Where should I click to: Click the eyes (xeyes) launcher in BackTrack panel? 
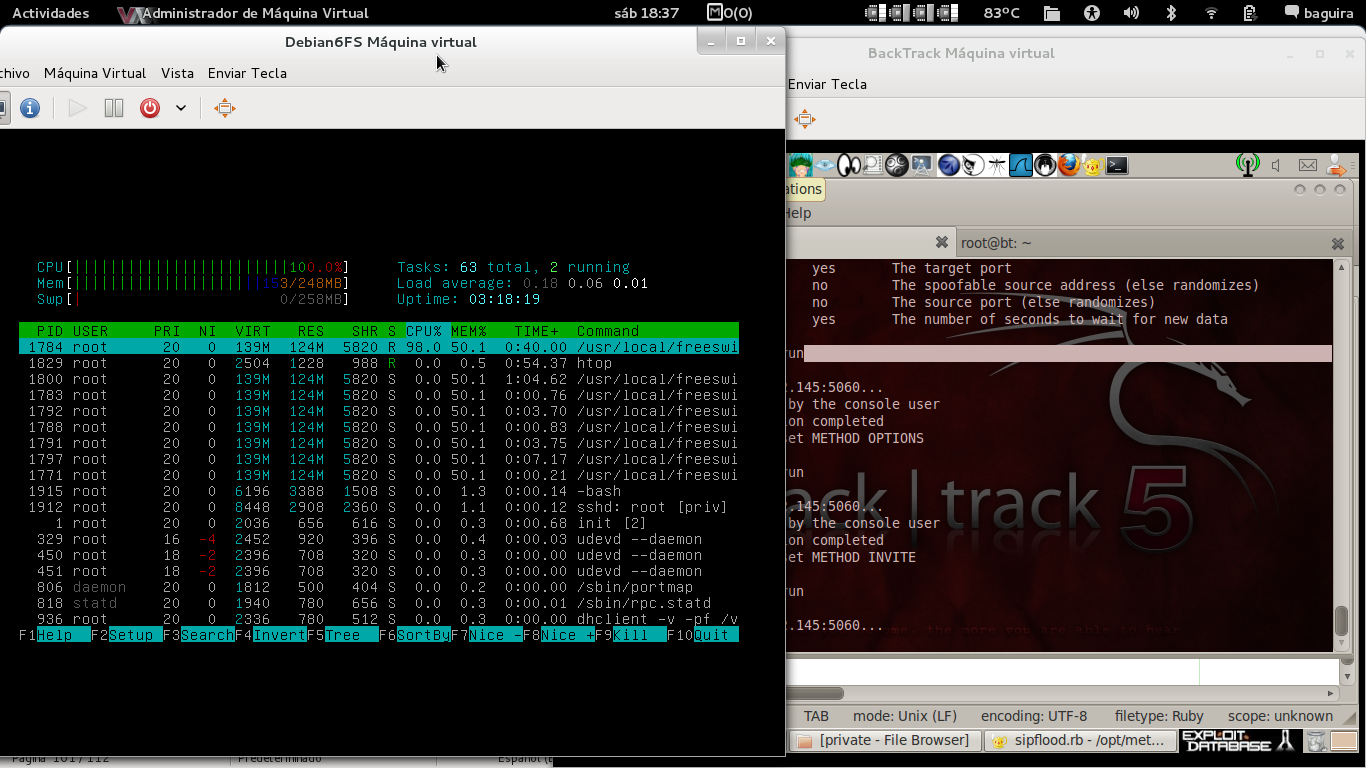[x=849, y=165]
